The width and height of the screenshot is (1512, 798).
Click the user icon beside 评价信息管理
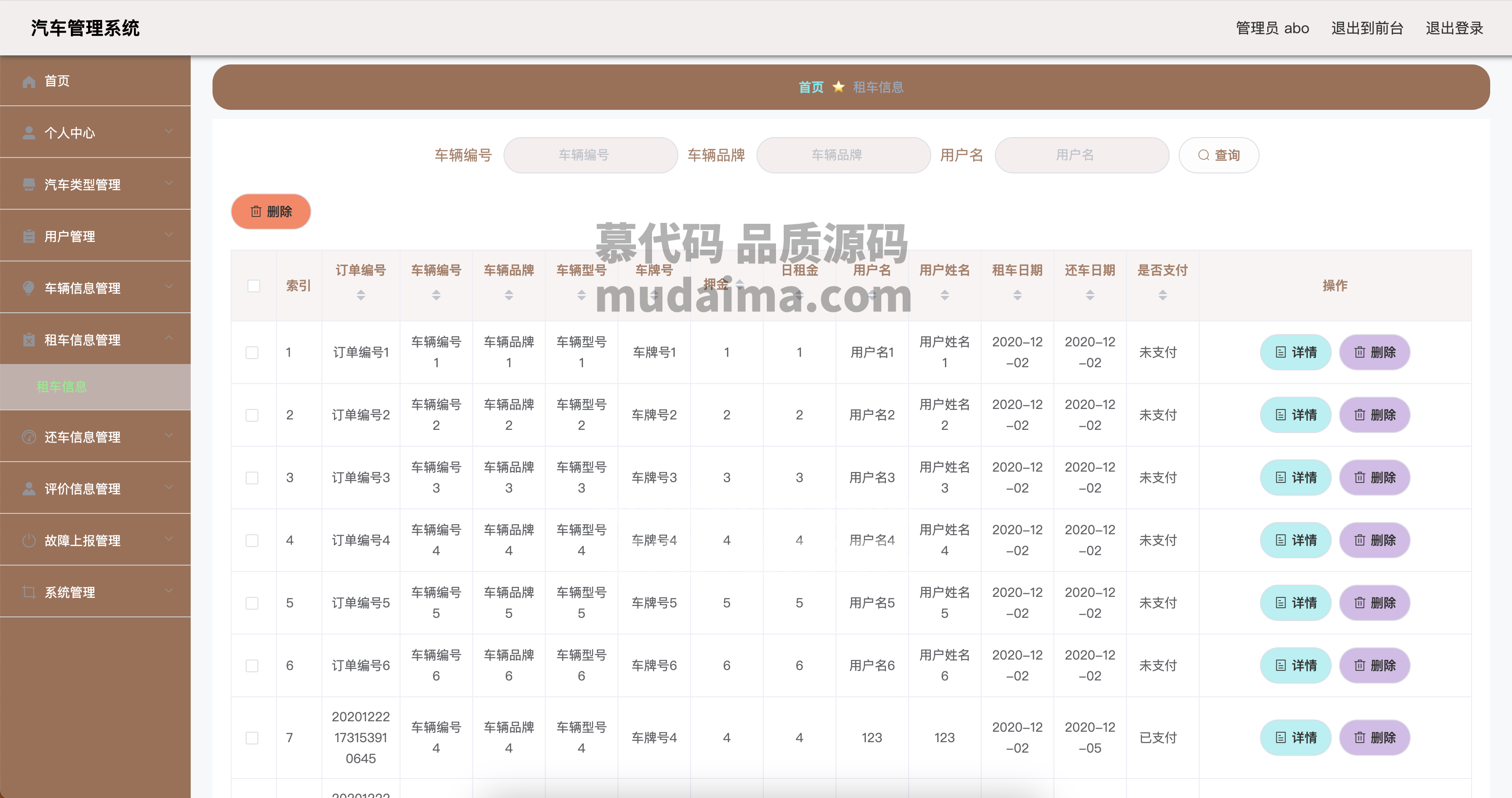pyautogui.click(x=29, y=489)
